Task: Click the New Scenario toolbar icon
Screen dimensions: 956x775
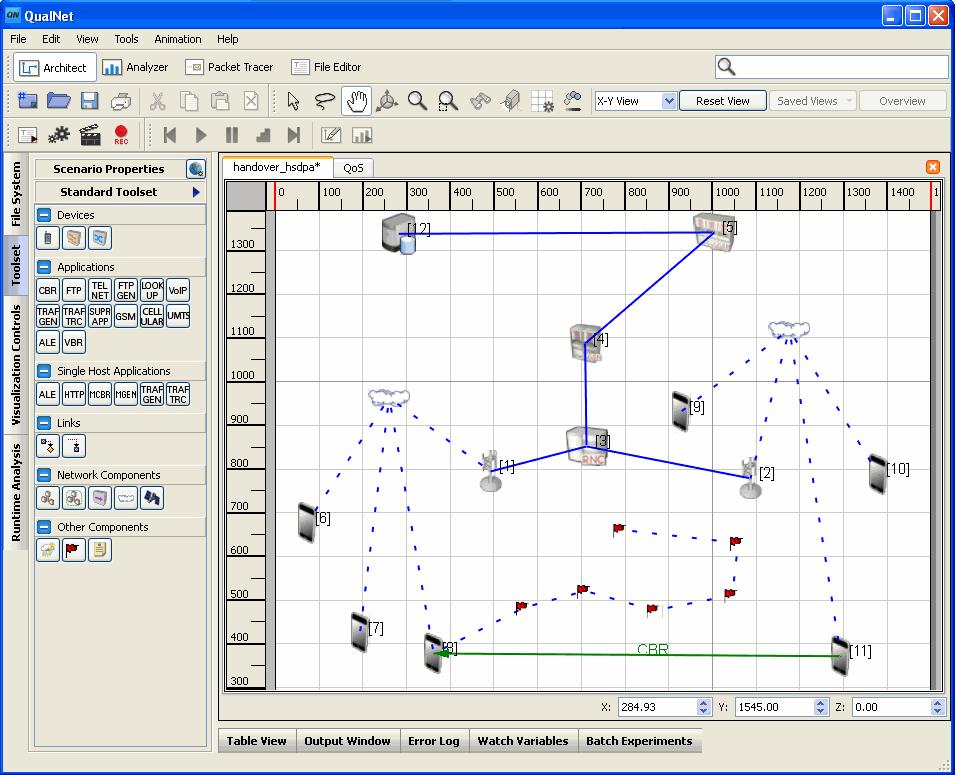Action: pyautogui.click(x=27, y=101)
